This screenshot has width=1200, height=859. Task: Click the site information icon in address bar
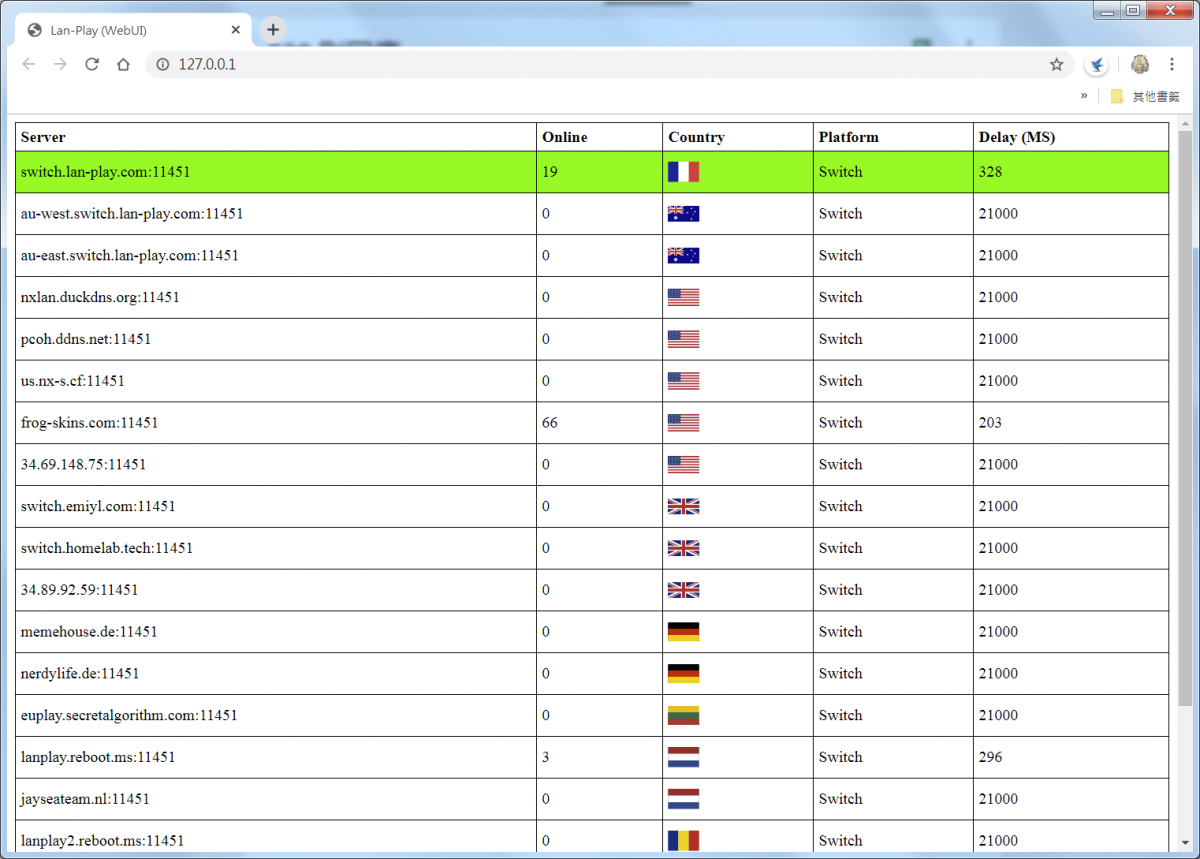(163, 64)
